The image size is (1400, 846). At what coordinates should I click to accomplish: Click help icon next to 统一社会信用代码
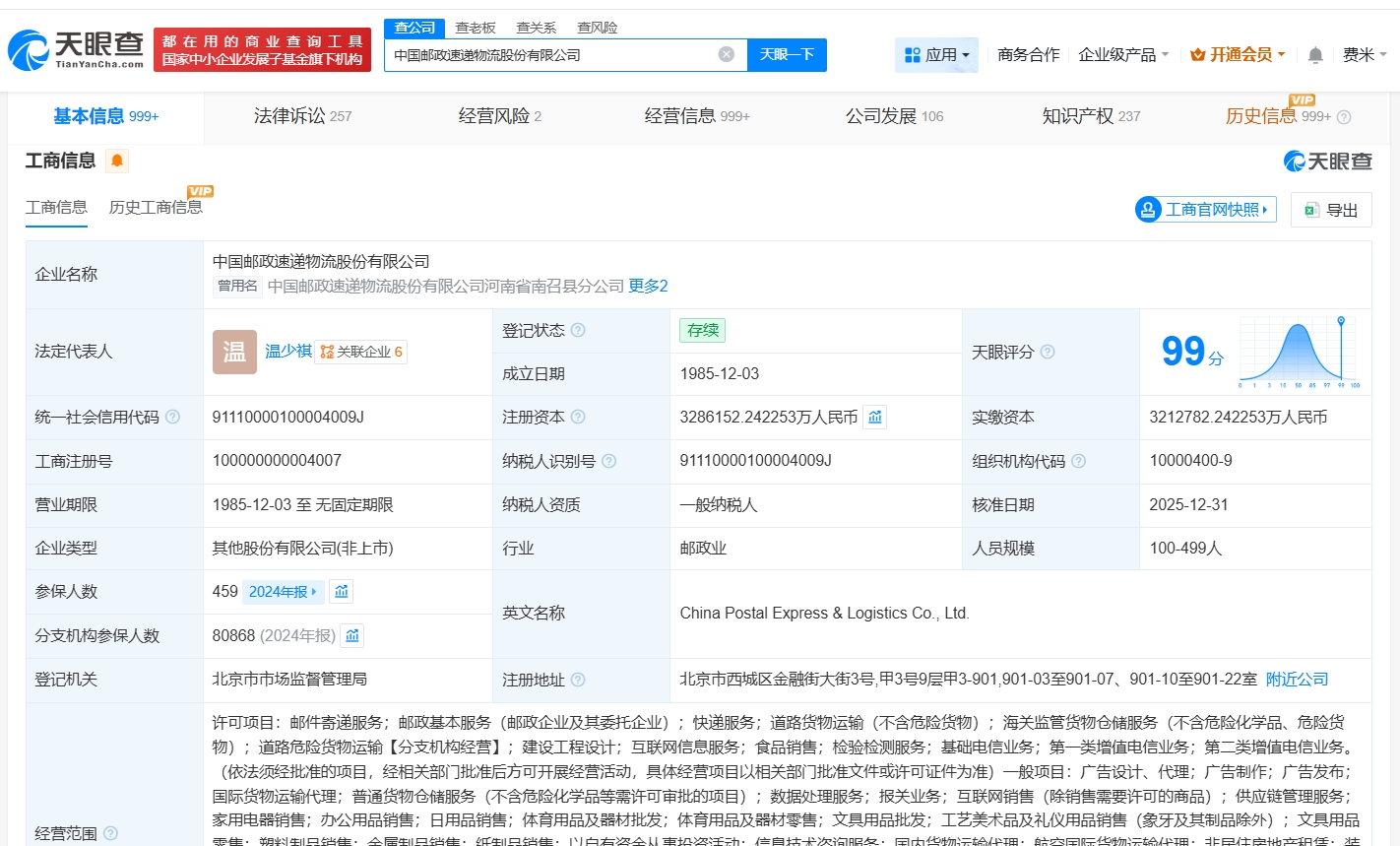coord(173,417)
